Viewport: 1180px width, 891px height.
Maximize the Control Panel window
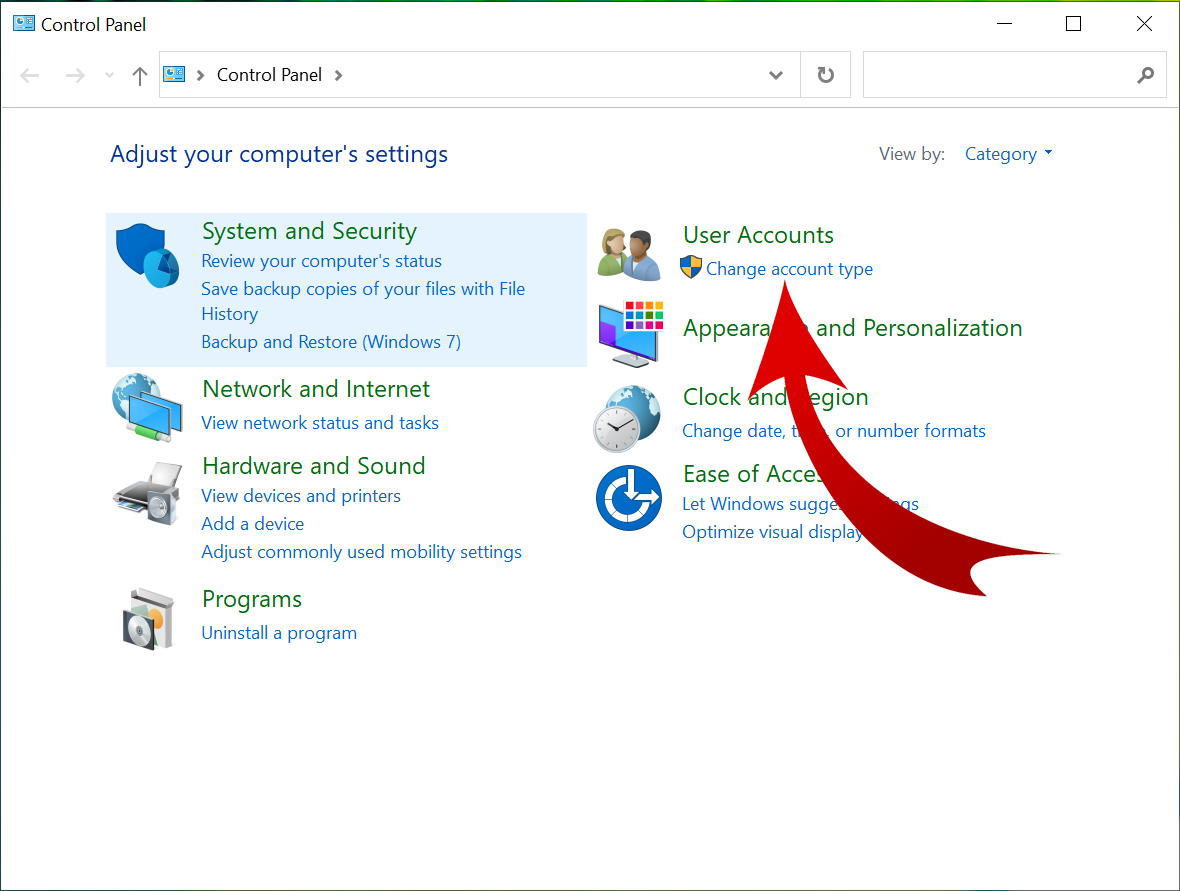coord(1074,24)
